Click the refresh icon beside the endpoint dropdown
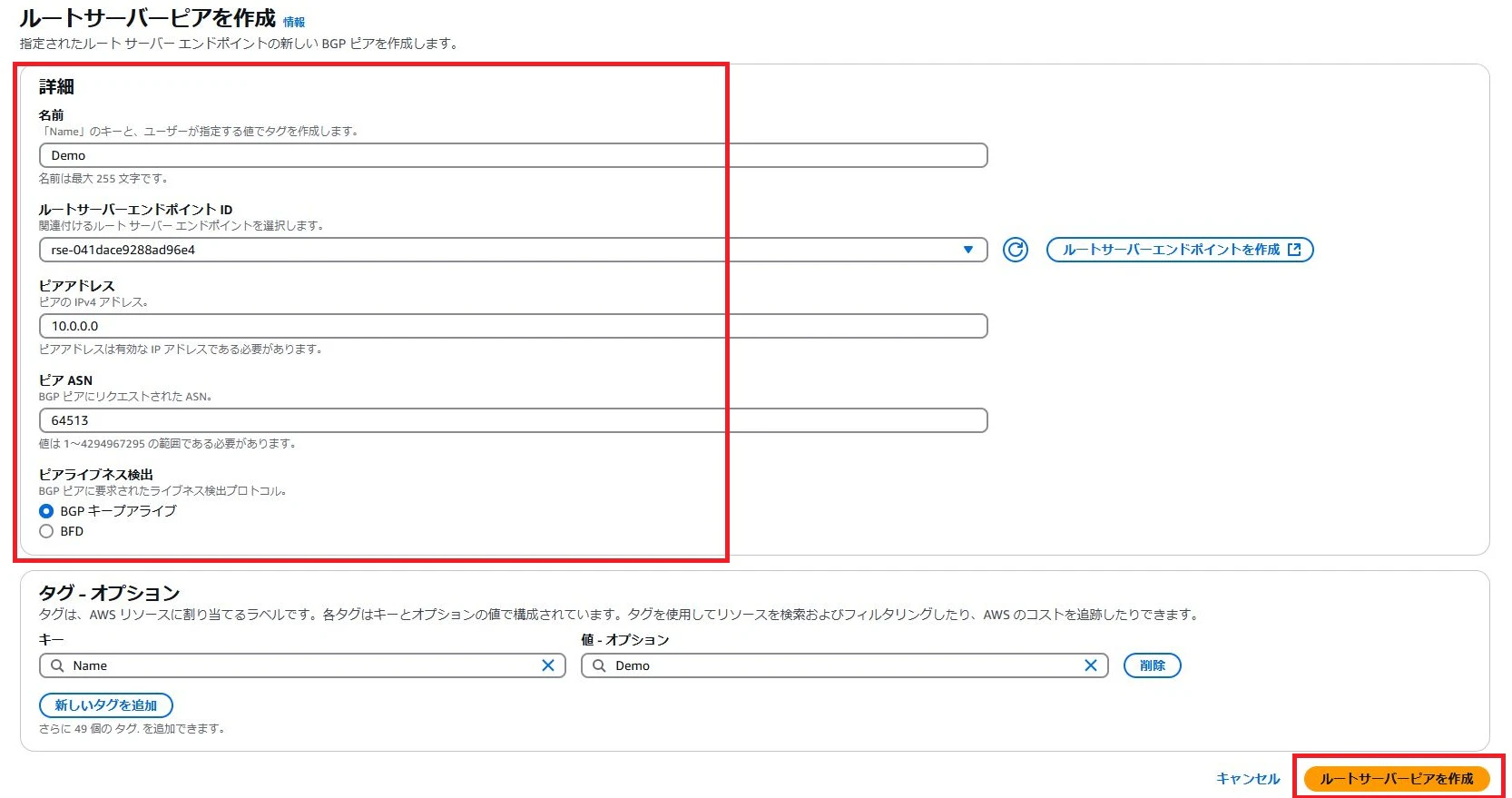Viewport: 1512px width, 798px height. tap(1015, 250)
